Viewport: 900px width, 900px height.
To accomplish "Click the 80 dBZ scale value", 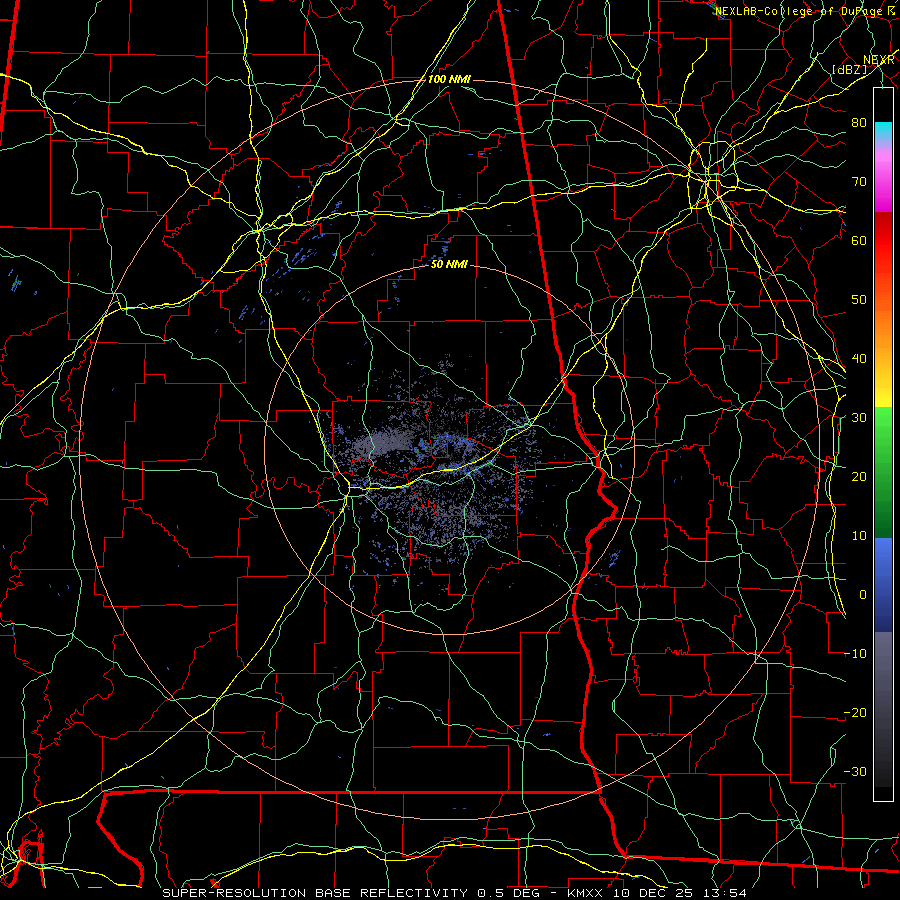I will click(859, 123).
